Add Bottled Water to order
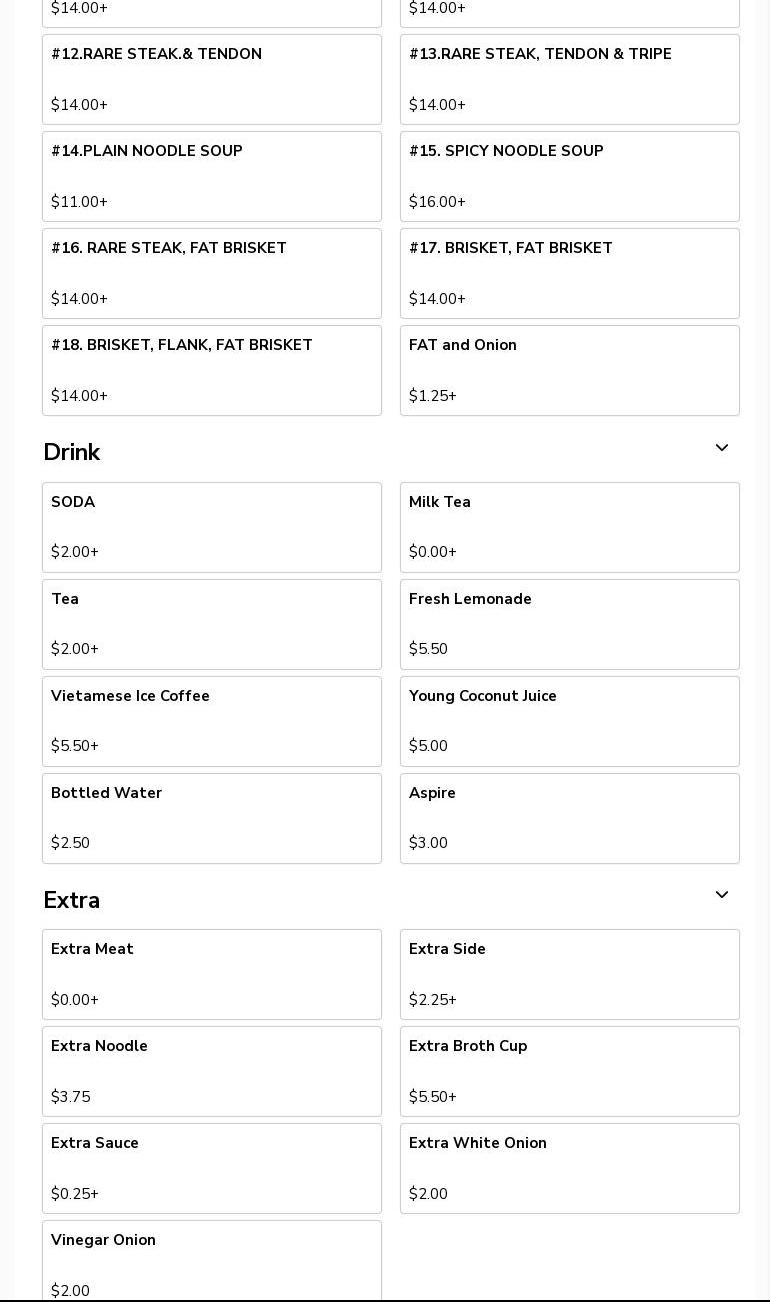The width and height of the screenshot is (770, 1302). click(212, 818)
